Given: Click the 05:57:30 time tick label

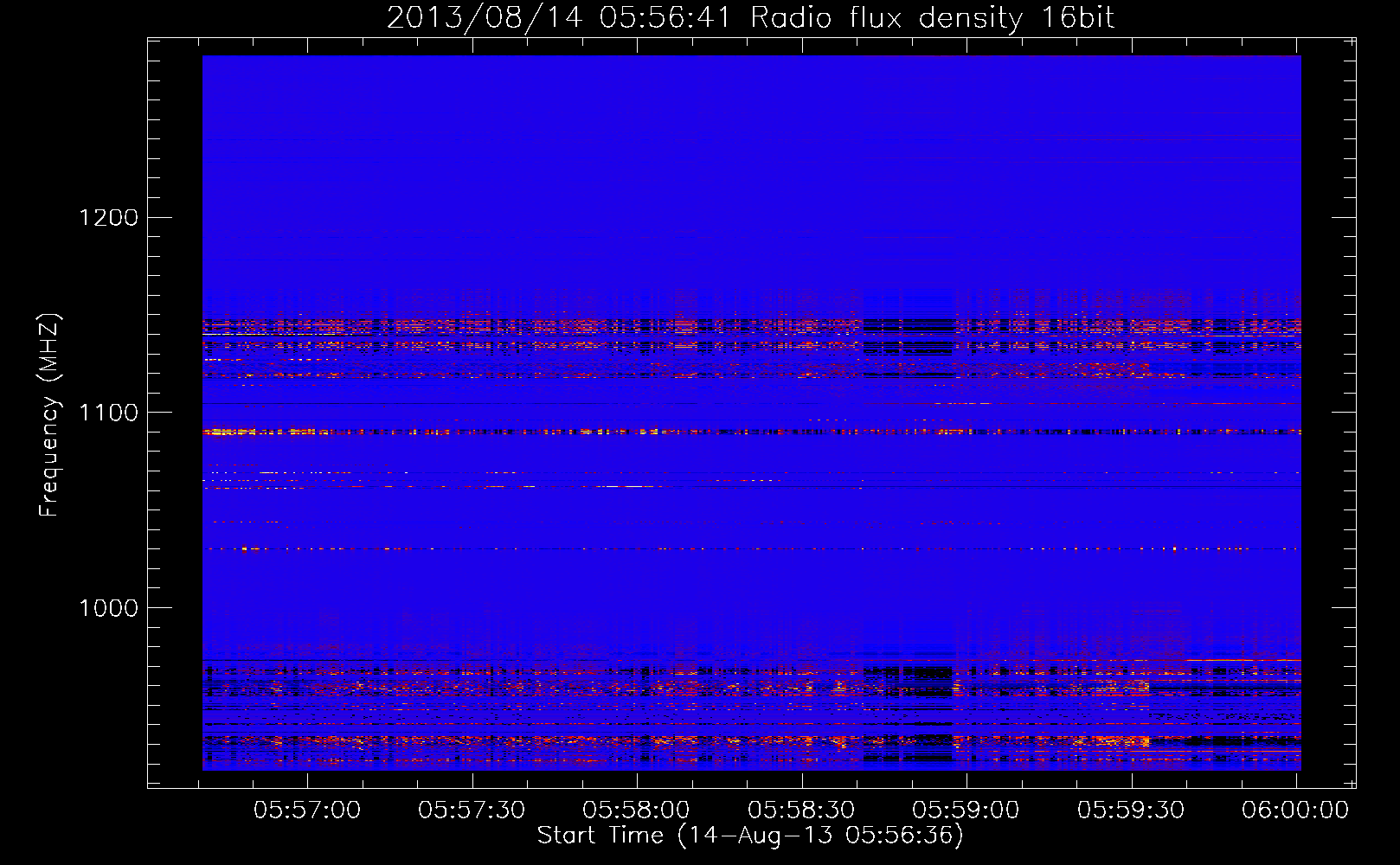Looking at the screenshot, I should coord(472,811).
